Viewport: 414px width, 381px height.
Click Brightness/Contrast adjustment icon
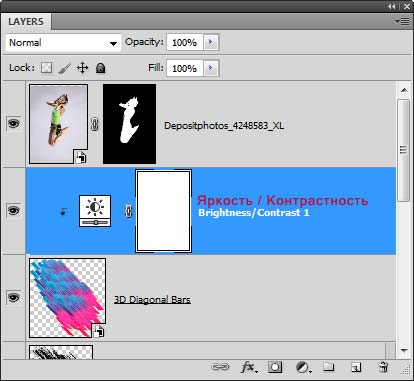coord(95,211)
